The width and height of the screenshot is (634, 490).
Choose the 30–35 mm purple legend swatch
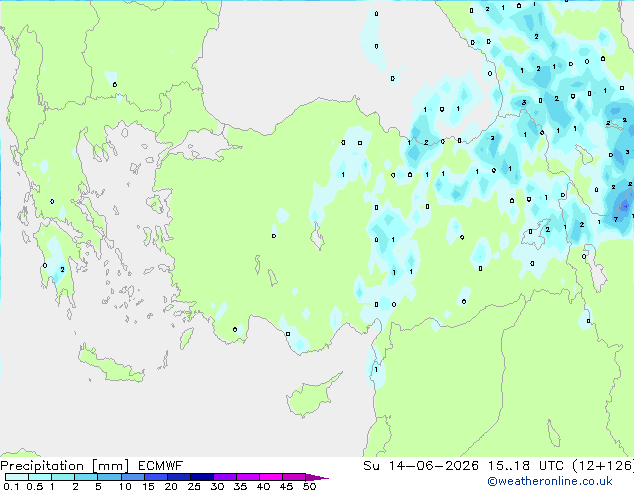(224, 477)
